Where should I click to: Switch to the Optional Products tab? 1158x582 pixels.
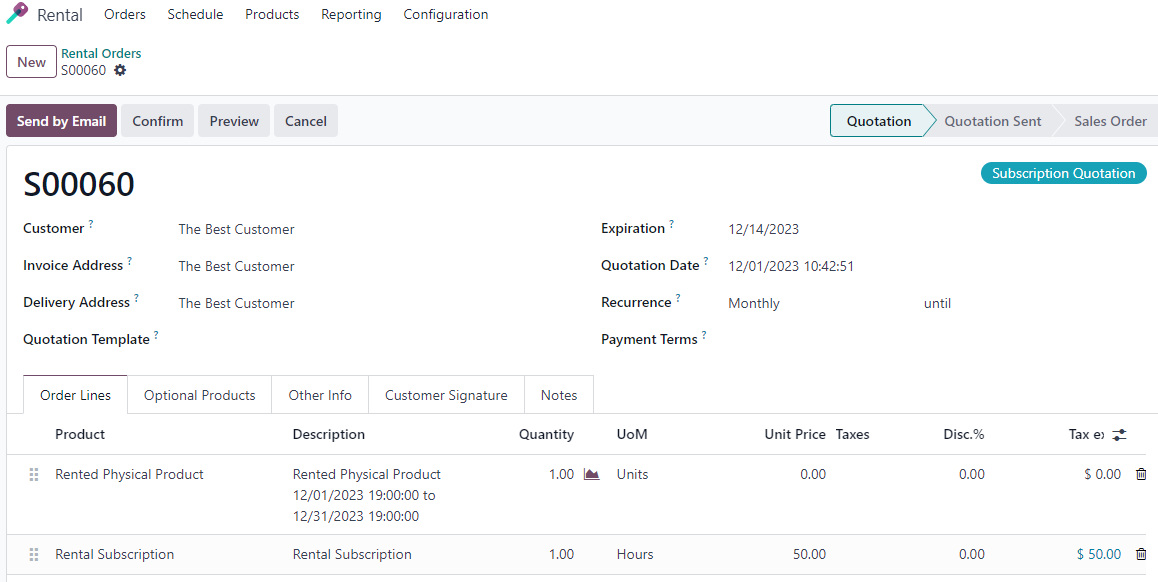[199, 395]
